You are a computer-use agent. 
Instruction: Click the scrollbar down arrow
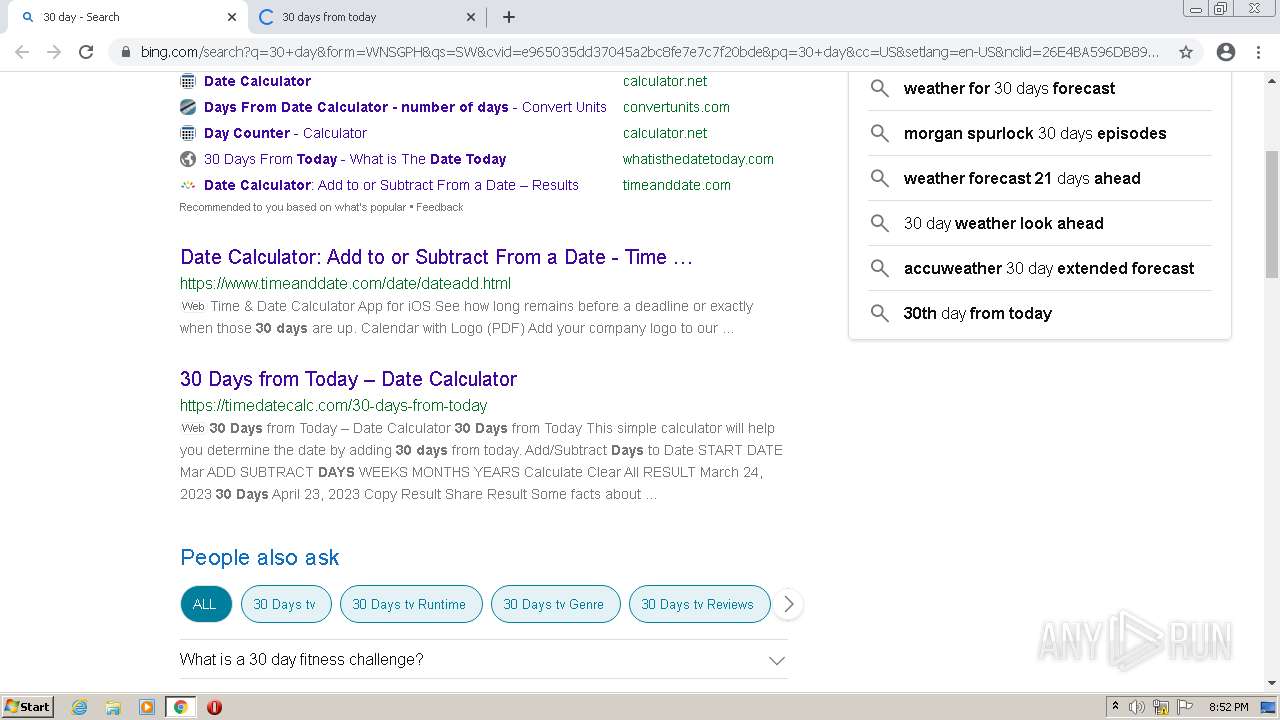[x=1271, y=684]
